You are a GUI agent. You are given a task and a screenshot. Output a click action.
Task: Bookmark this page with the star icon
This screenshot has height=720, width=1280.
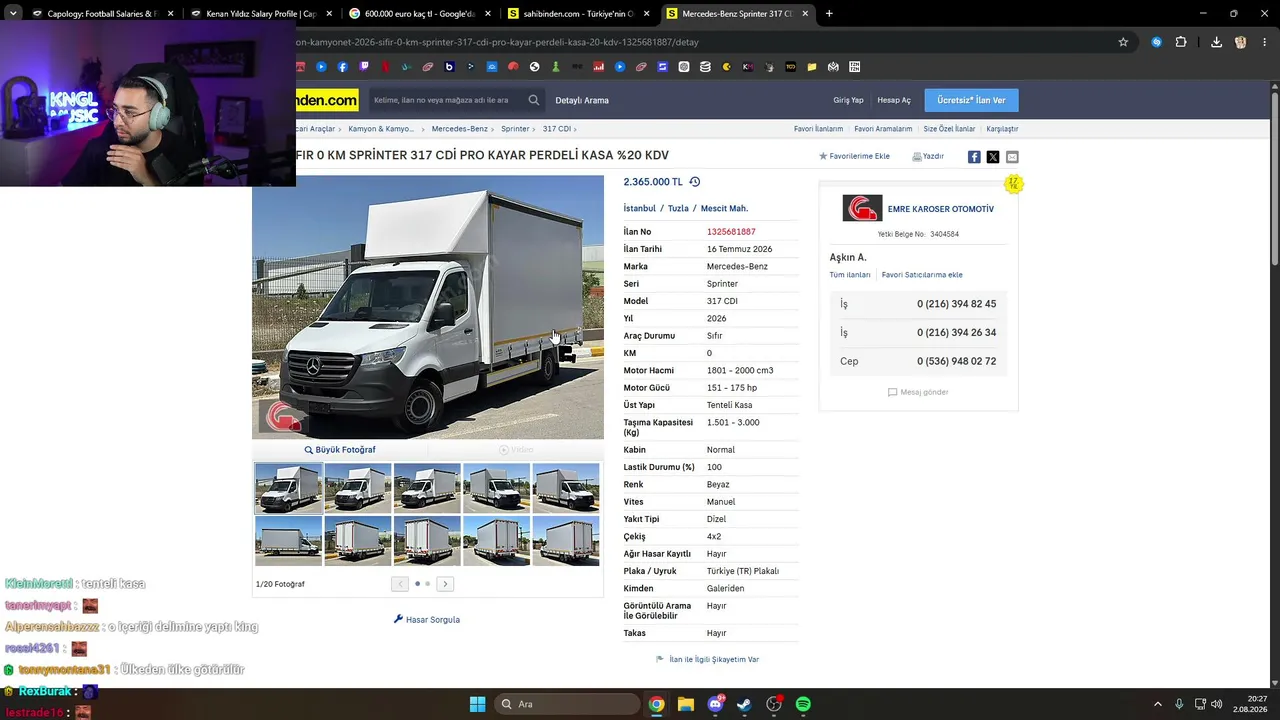coord(1123,42)
